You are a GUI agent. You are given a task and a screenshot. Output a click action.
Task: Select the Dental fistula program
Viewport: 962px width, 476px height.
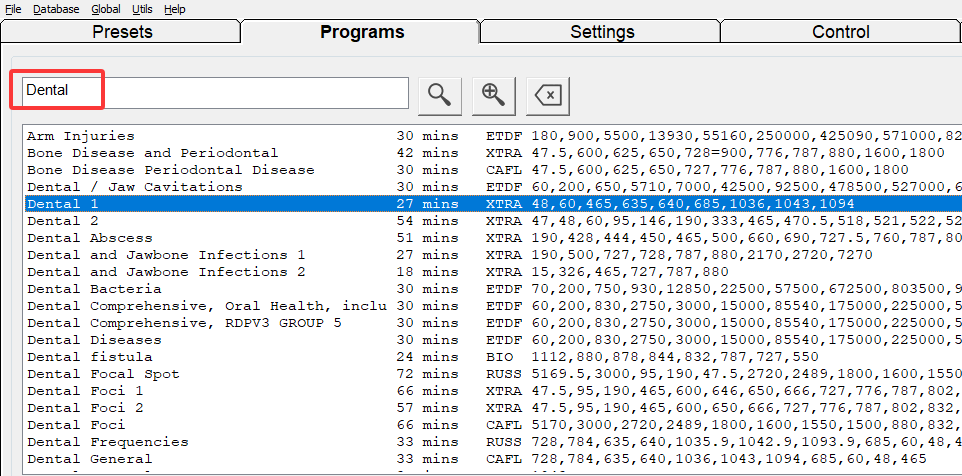click(492, 357)
